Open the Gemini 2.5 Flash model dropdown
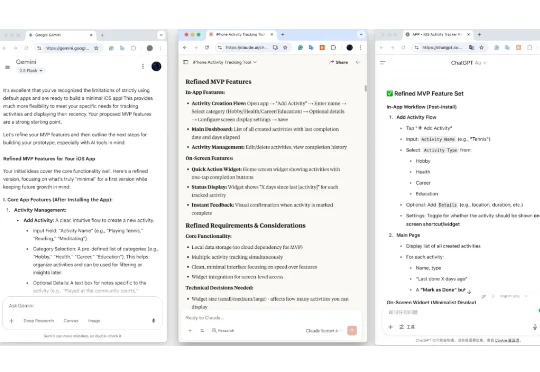Viewport: 540px width, 372px height. 31,71
